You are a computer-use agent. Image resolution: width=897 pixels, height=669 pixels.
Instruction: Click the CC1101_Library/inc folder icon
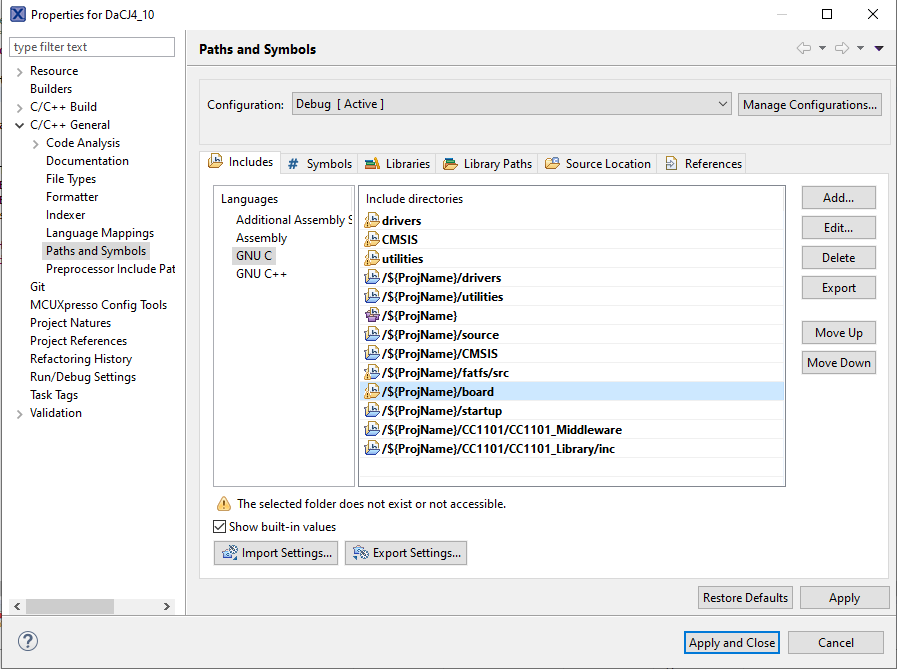[x=372, y=448]
